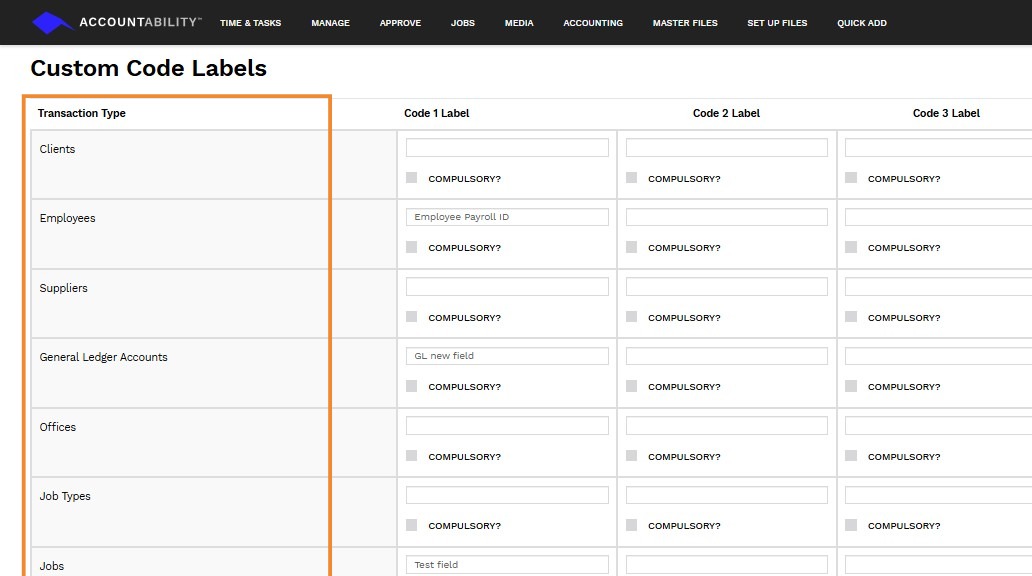The height and width of the screenshot is (576, 1032).
Task: Open the Accounting menu
Action: [593, 23]
